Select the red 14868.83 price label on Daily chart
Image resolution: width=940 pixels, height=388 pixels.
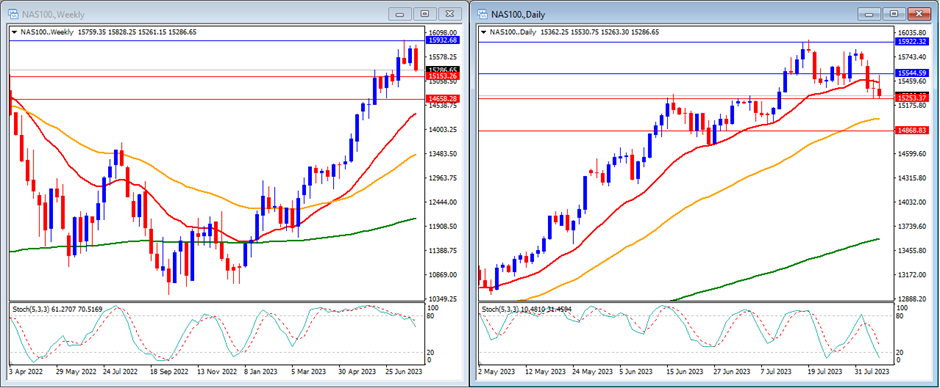tap(911, 130)
